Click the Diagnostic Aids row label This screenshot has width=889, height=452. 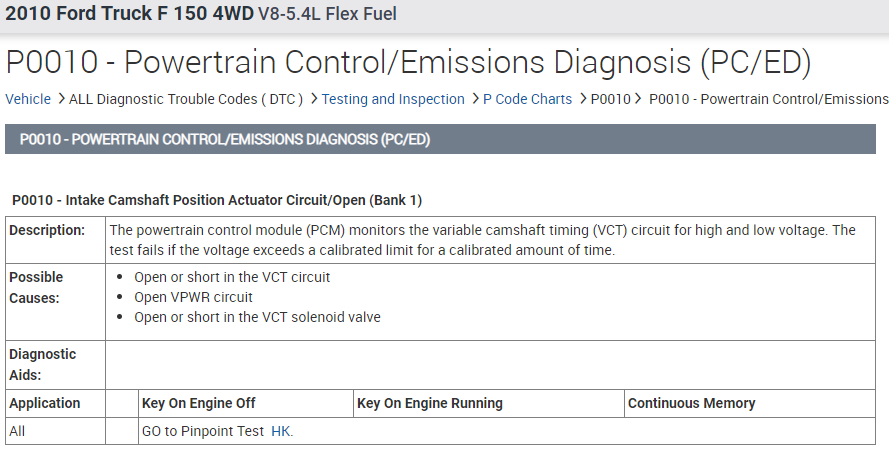click(43, 364)
